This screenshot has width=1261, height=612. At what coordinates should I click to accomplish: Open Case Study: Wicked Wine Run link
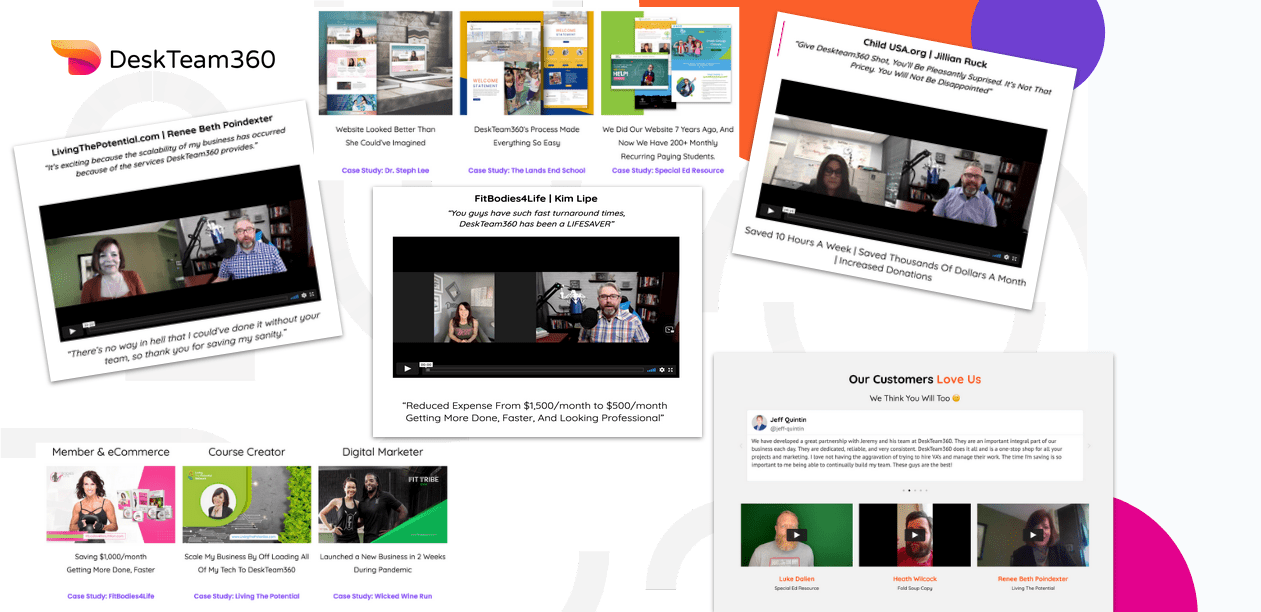coord(382,596)
